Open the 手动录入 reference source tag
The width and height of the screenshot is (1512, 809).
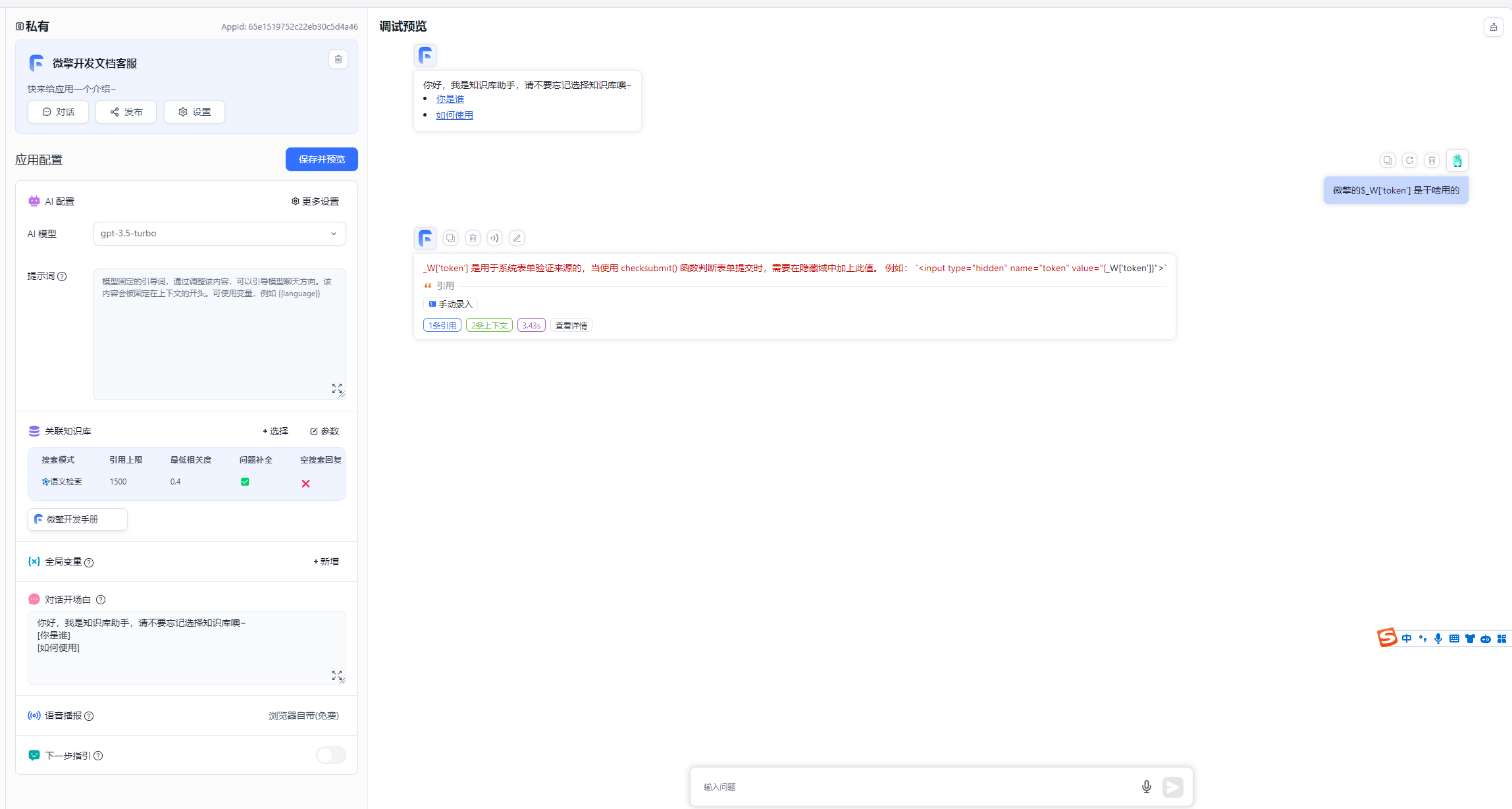pyautogui.click(x=450, y=304)
